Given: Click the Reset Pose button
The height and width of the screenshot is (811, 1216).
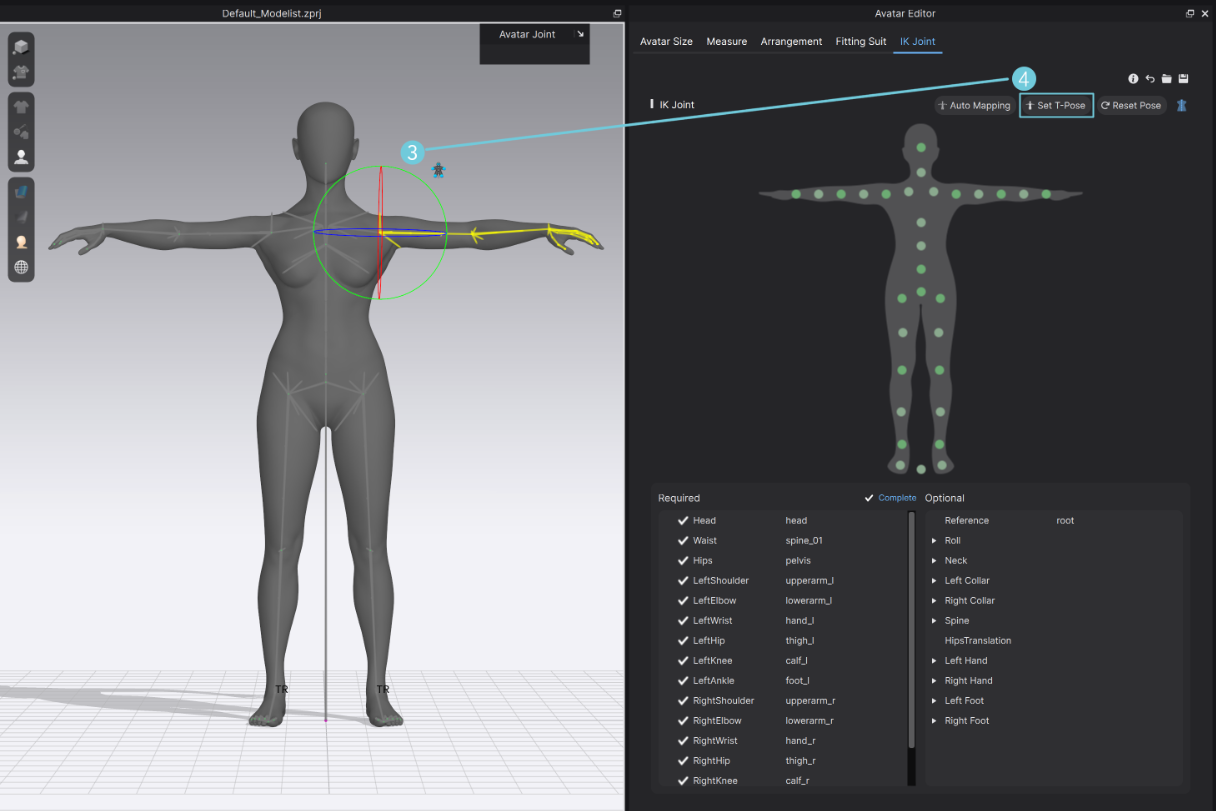Looking at the screenshot, I should coord(1131,105).
